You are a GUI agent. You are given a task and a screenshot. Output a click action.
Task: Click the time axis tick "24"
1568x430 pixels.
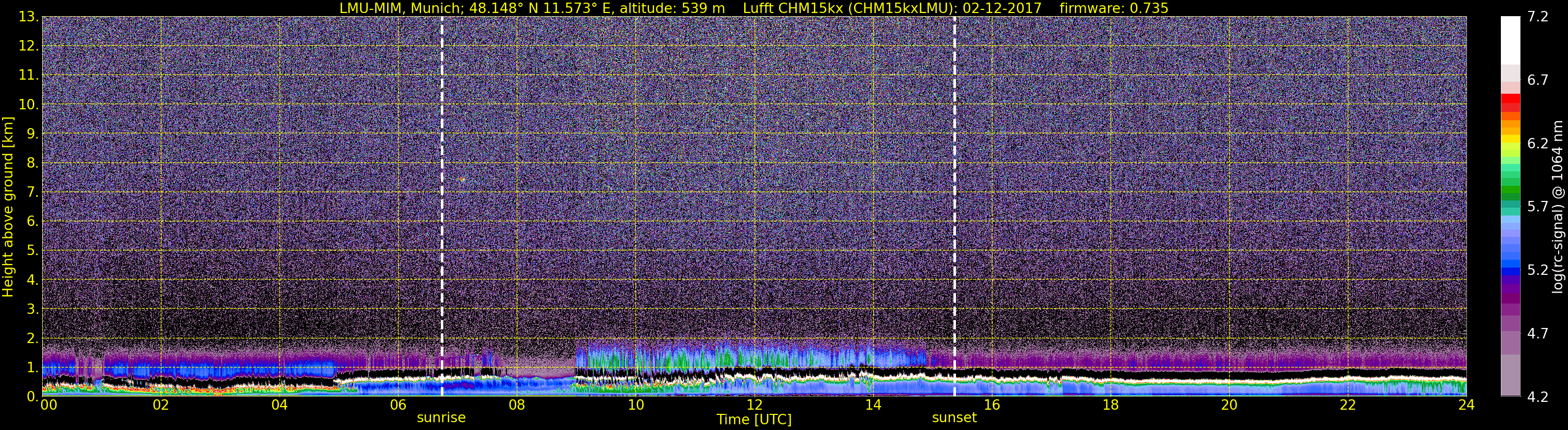pos(1467,405)
